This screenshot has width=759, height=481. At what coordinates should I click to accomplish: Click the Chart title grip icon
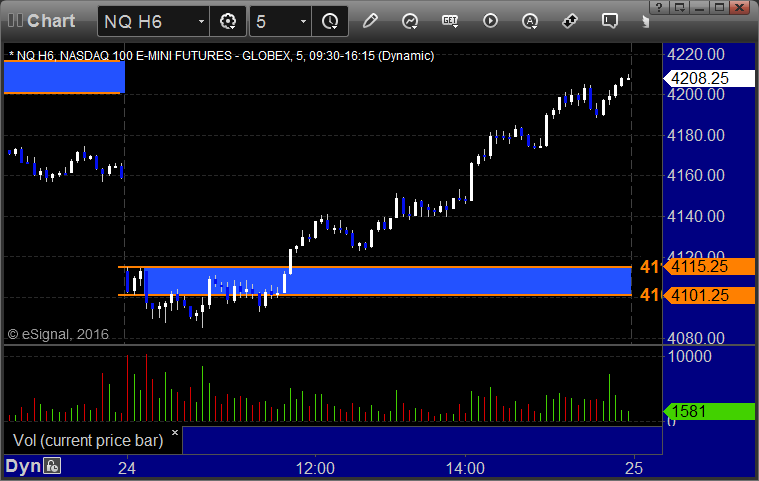pyautogui.click(x=15, y=21)
